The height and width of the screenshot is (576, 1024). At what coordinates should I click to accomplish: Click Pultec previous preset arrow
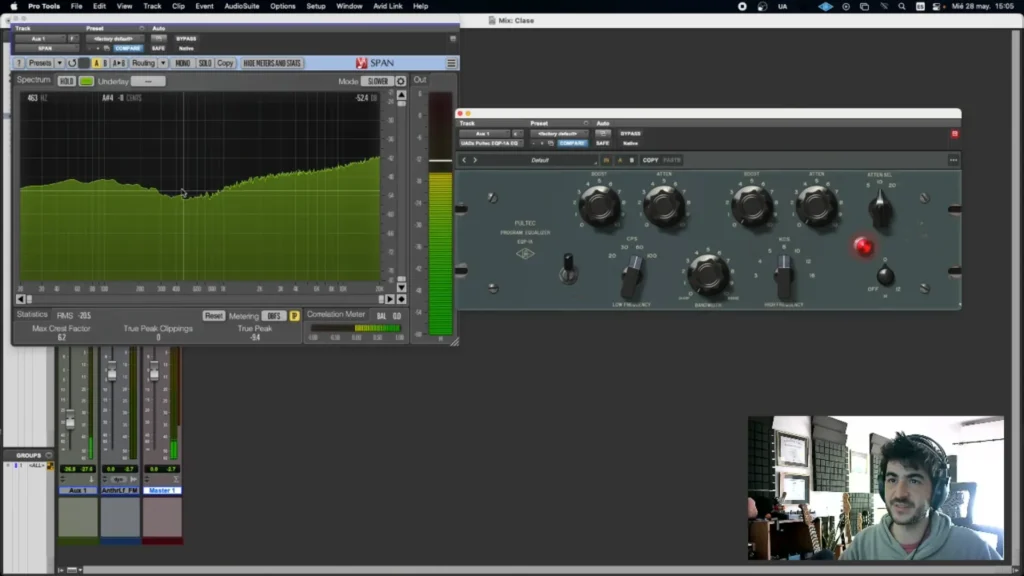pos(464,160)
